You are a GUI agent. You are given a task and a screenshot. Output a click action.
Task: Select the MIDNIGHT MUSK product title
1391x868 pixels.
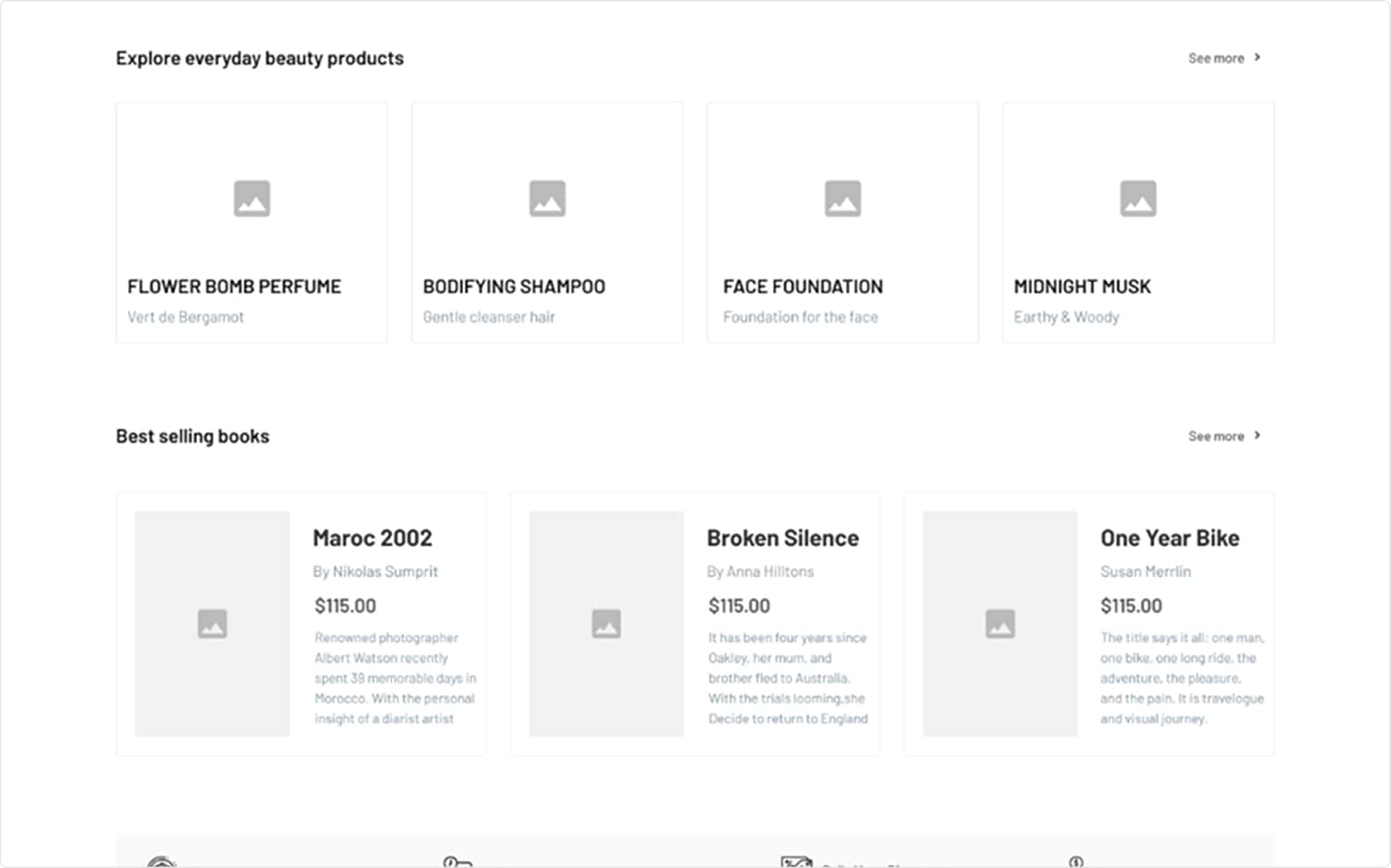point(1082,287)
